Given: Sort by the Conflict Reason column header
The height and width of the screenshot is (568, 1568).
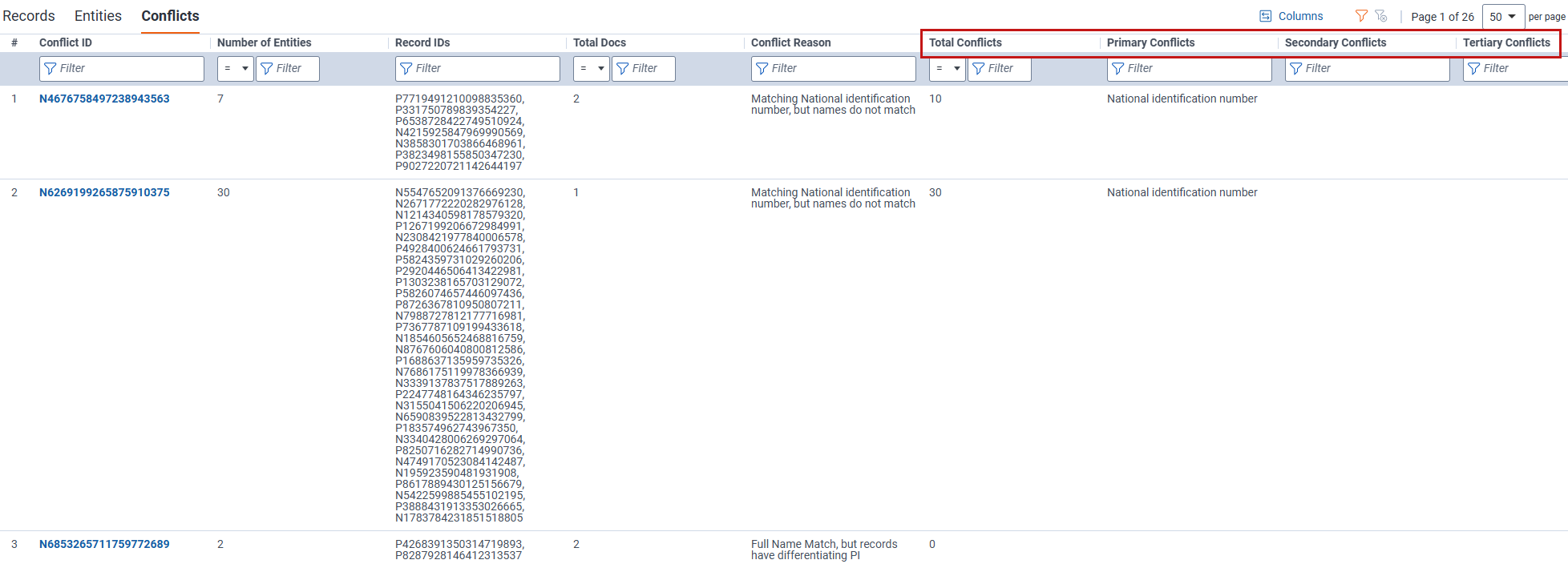Looking at the screenshot, I should click(x=791, y=42).
